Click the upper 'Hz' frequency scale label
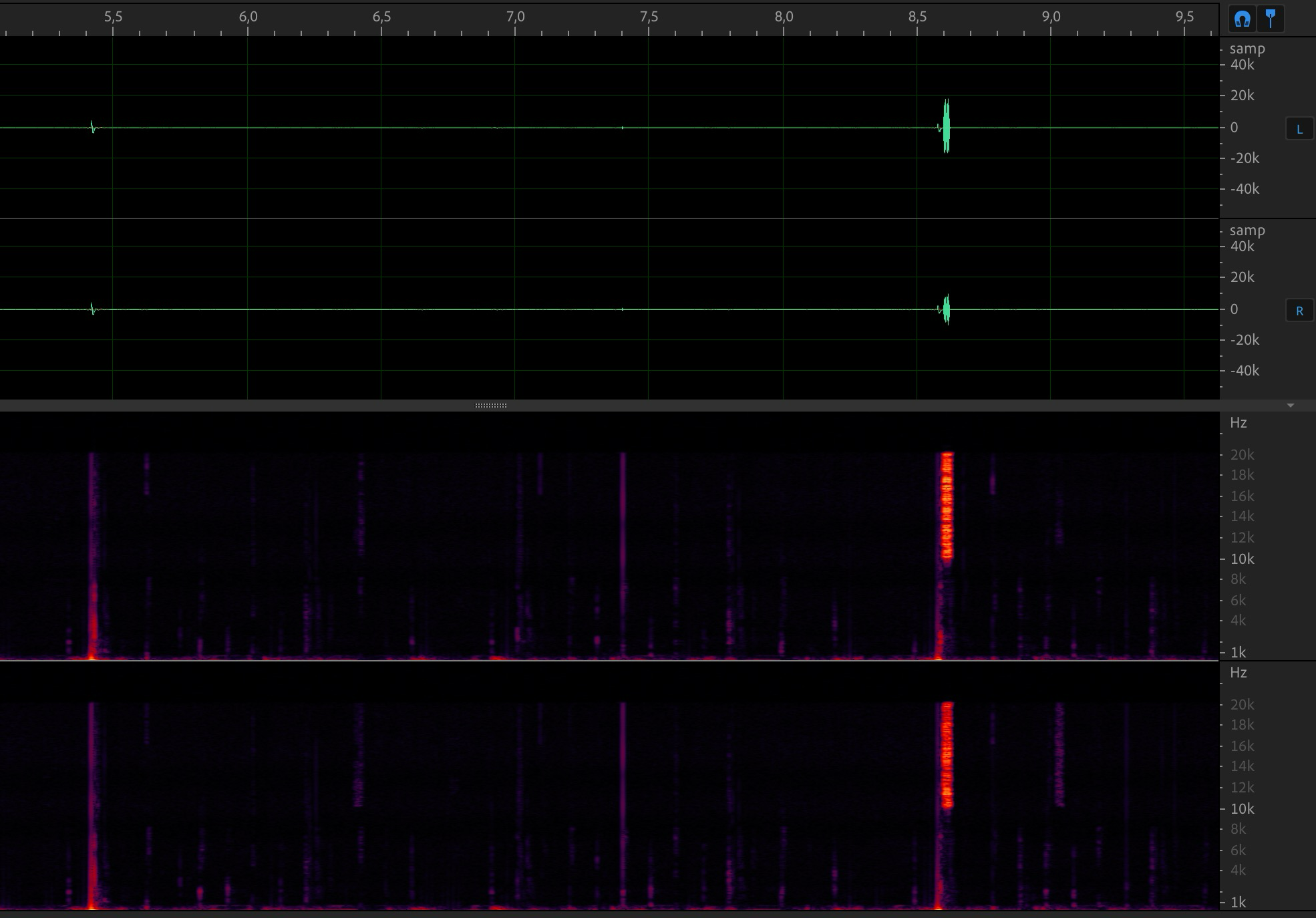The image size is (1316, 918). (1238, 423)
